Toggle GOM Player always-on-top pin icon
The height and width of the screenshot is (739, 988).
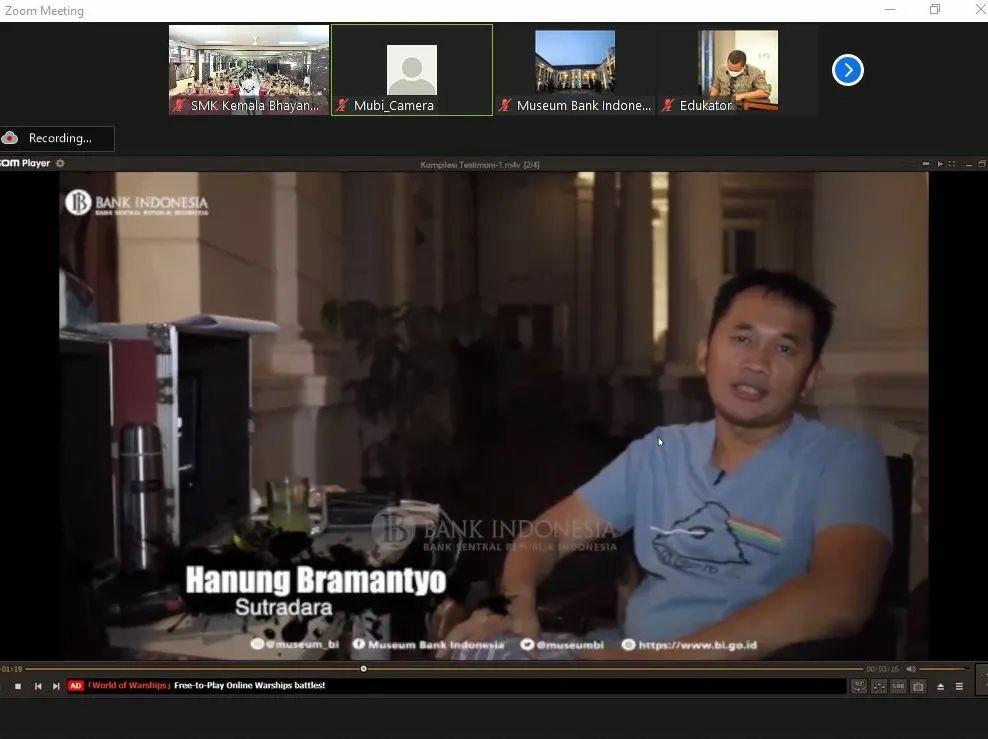pyautogui.click(x=926, y=164)
